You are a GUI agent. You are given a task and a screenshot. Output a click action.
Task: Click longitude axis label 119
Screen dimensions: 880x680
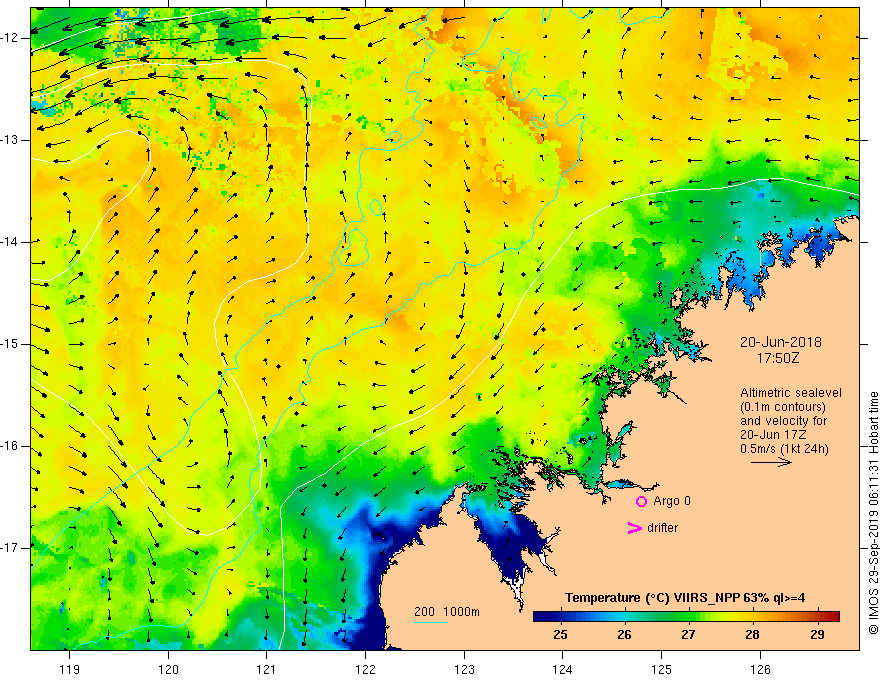pos(70,670)
